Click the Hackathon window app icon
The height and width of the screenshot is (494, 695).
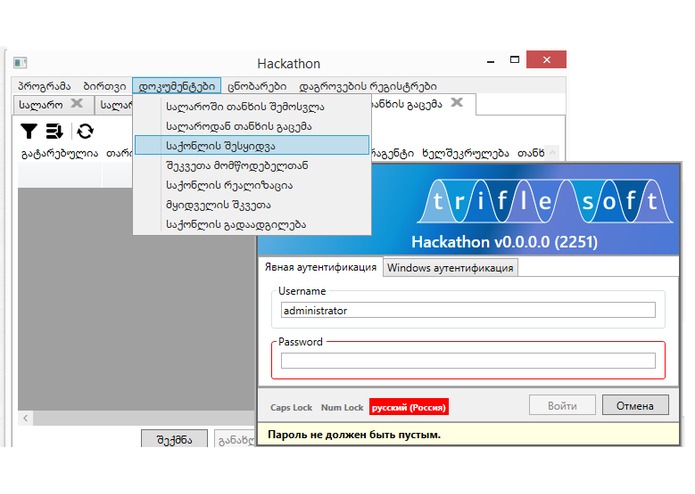coord(20,63)
